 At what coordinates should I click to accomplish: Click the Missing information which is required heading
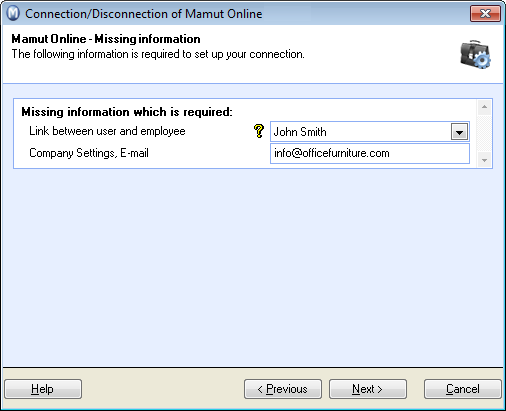(x=127, y=112)
